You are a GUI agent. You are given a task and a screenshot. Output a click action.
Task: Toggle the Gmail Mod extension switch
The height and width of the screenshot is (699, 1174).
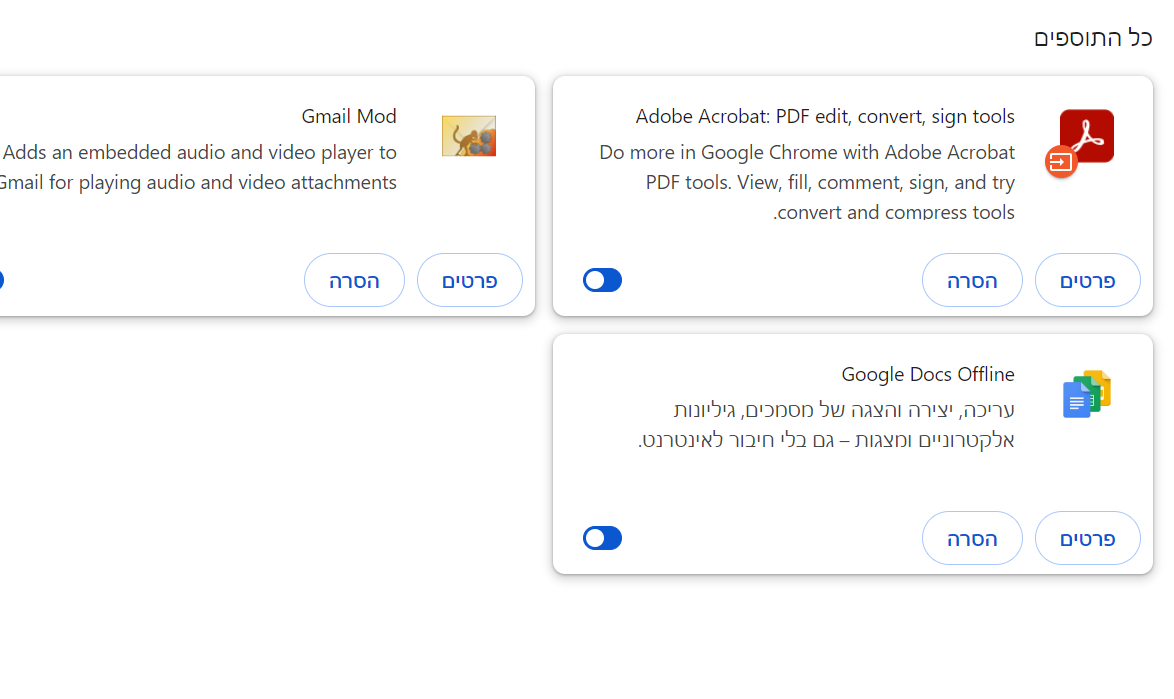tap(1, 280)
